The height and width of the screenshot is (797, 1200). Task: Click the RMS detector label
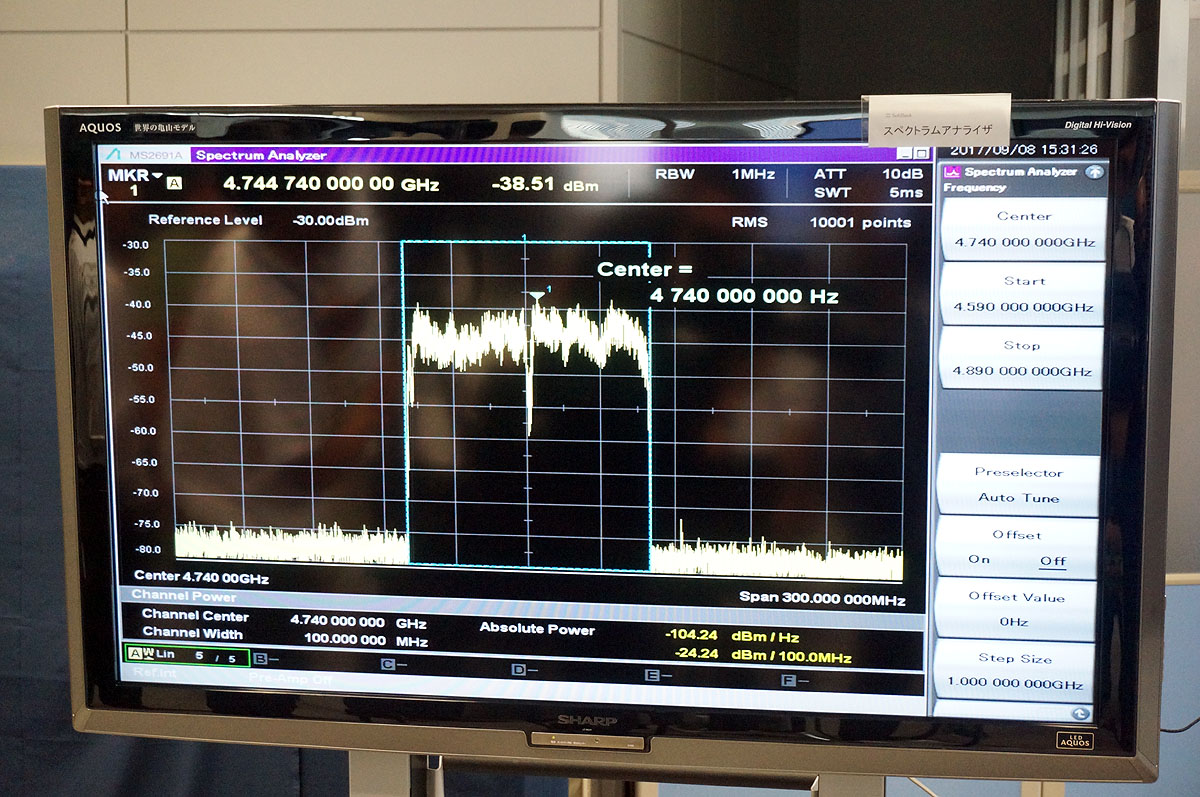point(748,223)
